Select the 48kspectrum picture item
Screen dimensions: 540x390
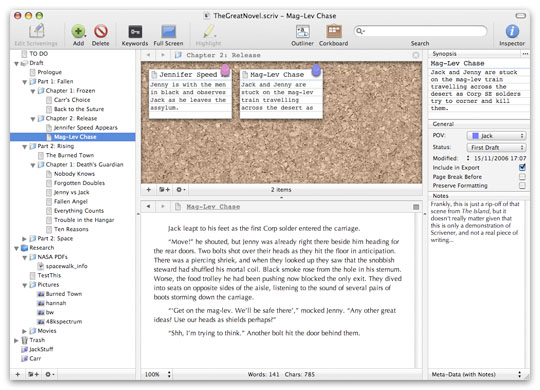[x=64, y=321]
